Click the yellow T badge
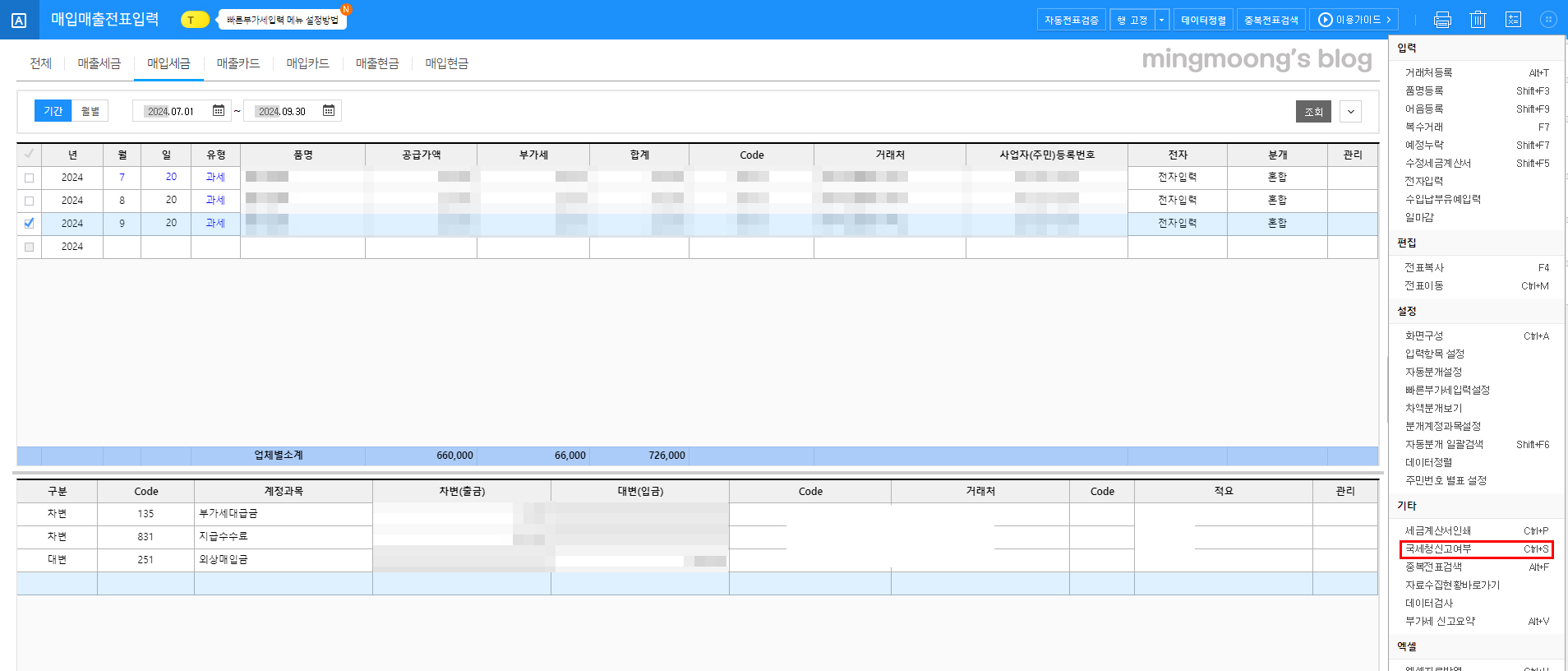Screen dimensions: 1568x671 click(x=195, y=20)
